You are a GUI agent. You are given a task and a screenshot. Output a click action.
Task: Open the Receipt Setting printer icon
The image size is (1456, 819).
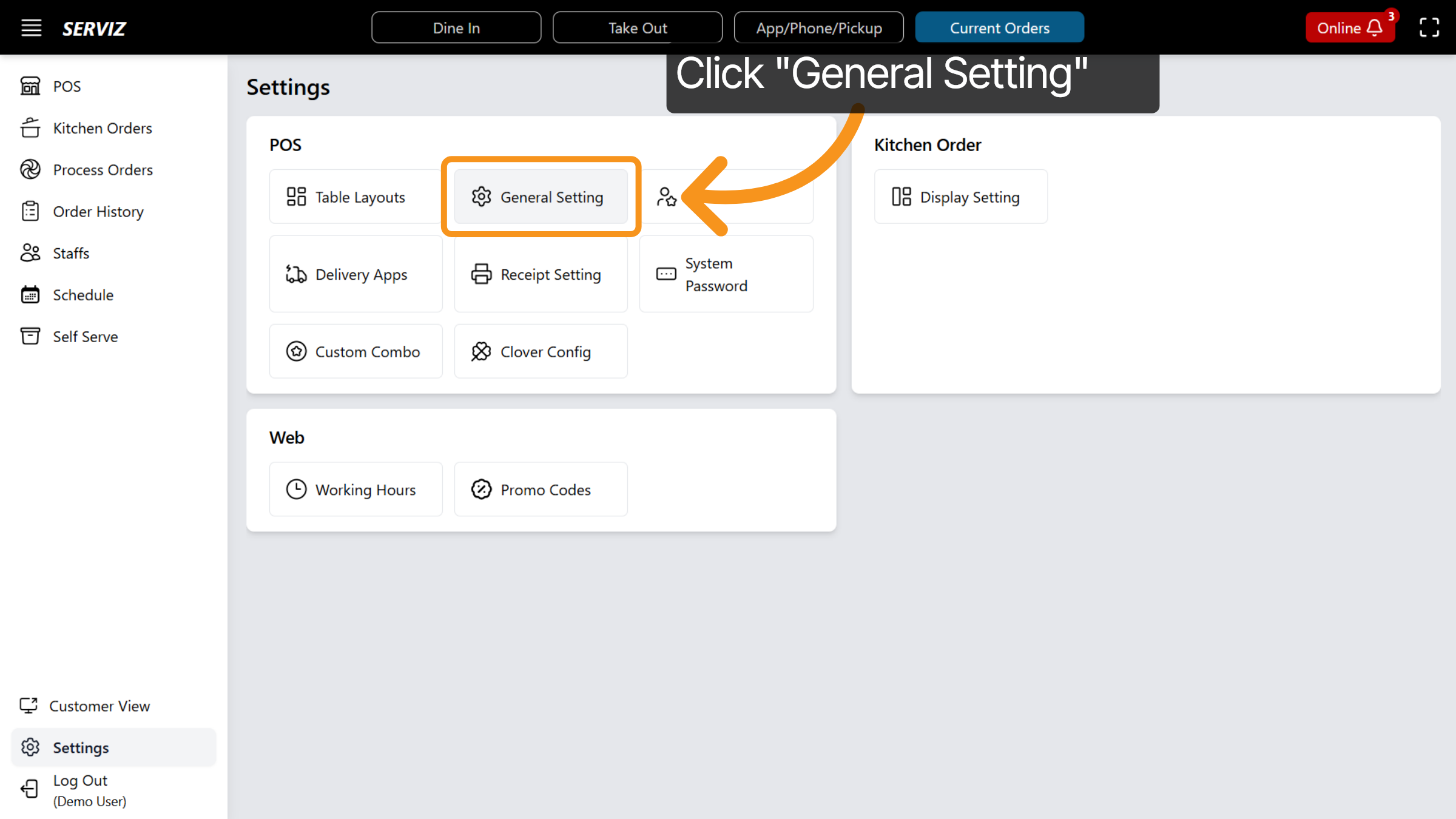coord(481,274)
